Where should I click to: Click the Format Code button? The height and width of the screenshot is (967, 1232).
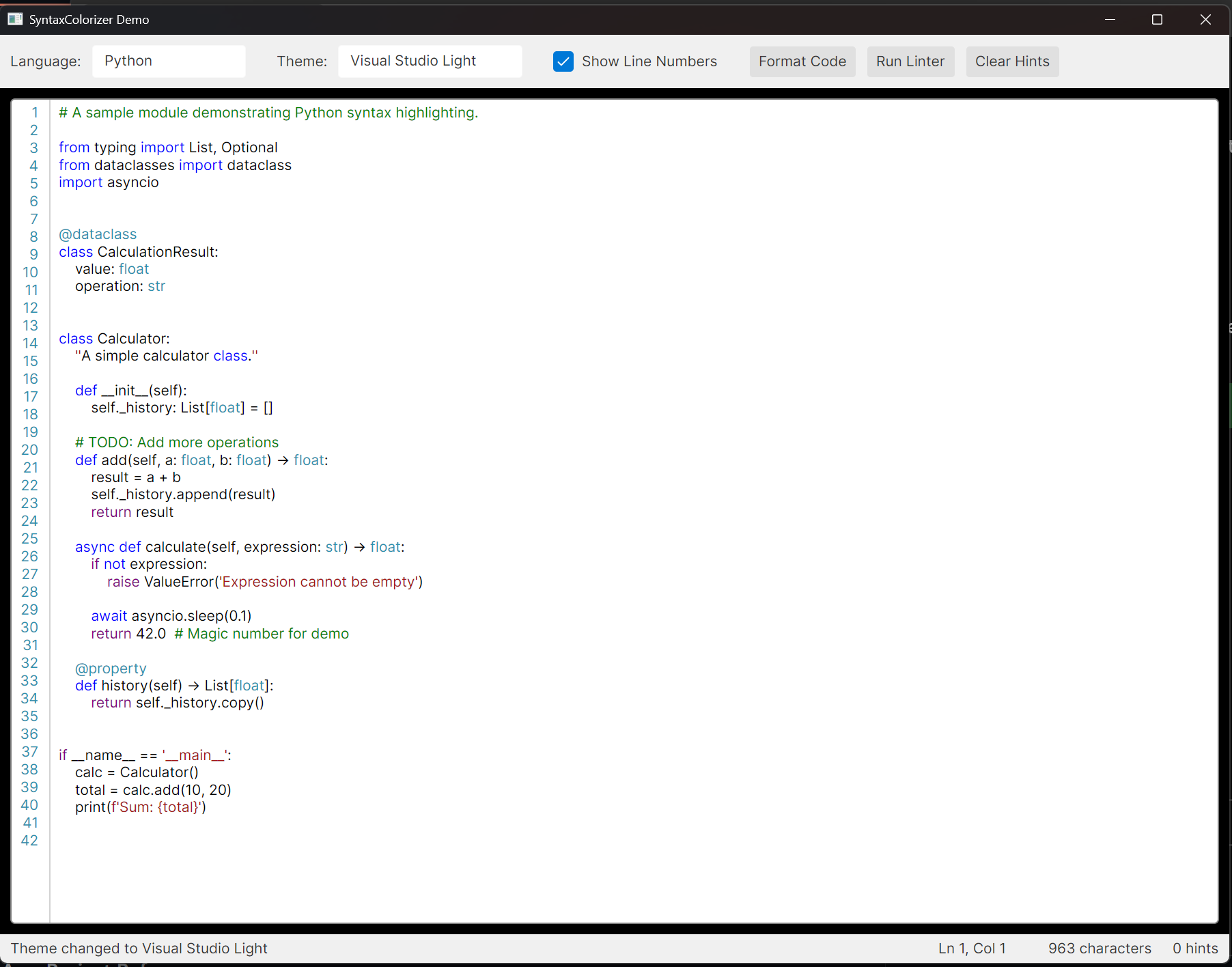click(802, 61)
